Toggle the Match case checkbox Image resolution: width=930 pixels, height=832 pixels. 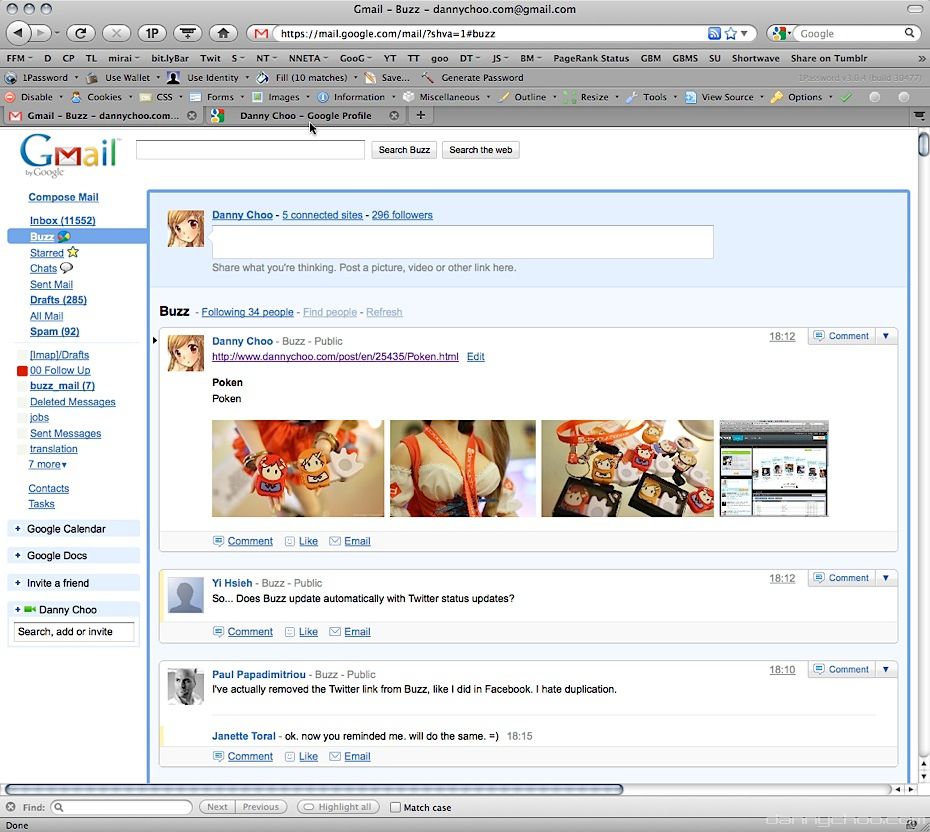(395, 807)
